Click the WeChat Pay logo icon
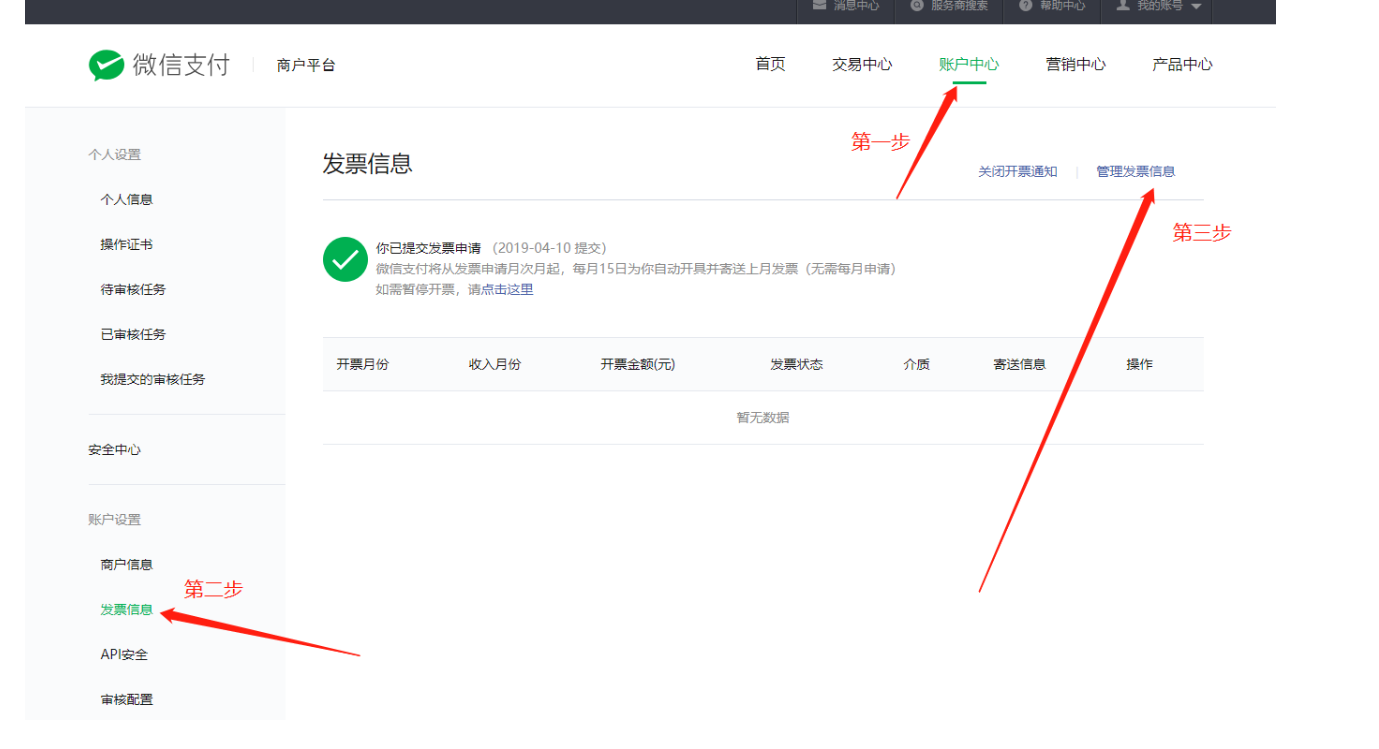This screenshot has width=1379, height=749. tap(107, 65)
